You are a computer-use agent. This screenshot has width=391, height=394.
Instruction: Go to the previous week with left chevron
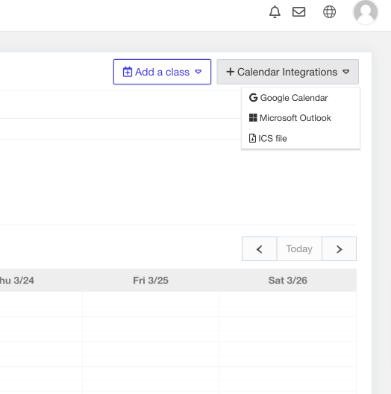[259, 249]
